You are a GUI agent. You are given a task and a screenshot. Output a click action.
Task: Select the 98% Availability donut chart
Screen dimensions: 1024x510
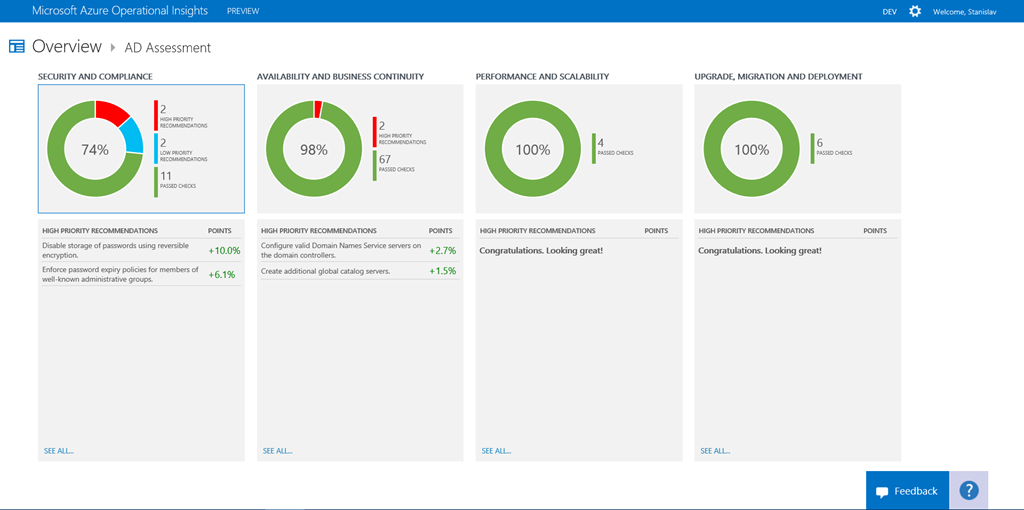pos(314,149)
